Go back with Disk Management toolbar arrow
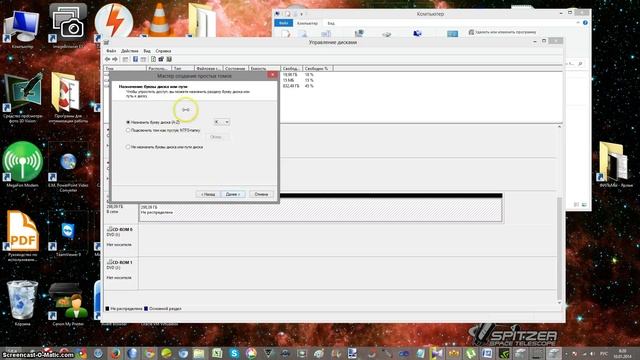This screenshot has height=360, width=640. (x=107, y=60)
